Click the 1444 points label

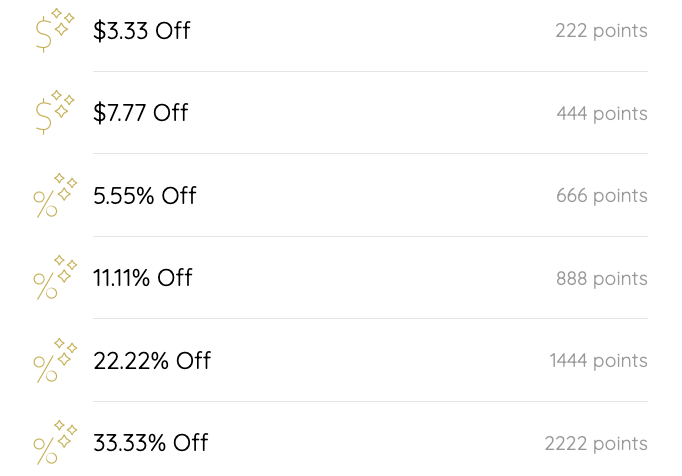click(x=598, y=361)
